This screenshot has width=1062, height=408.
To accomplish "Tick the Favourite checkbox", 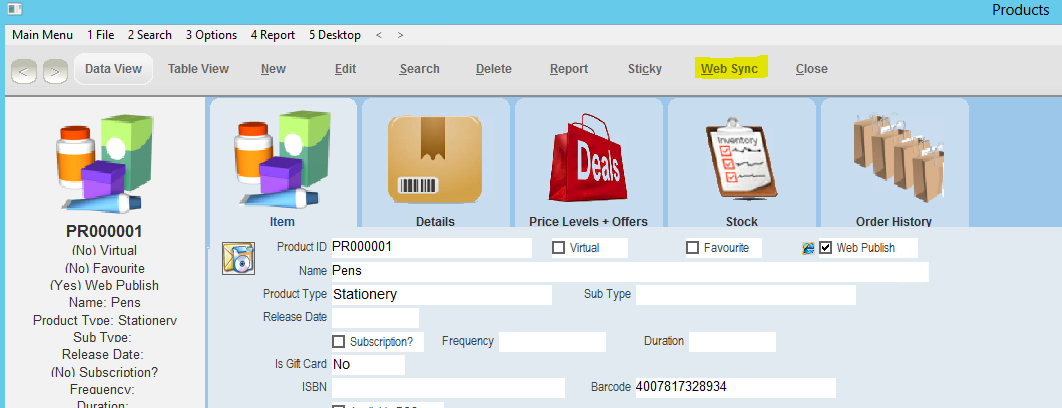I will tap(692, 248).
